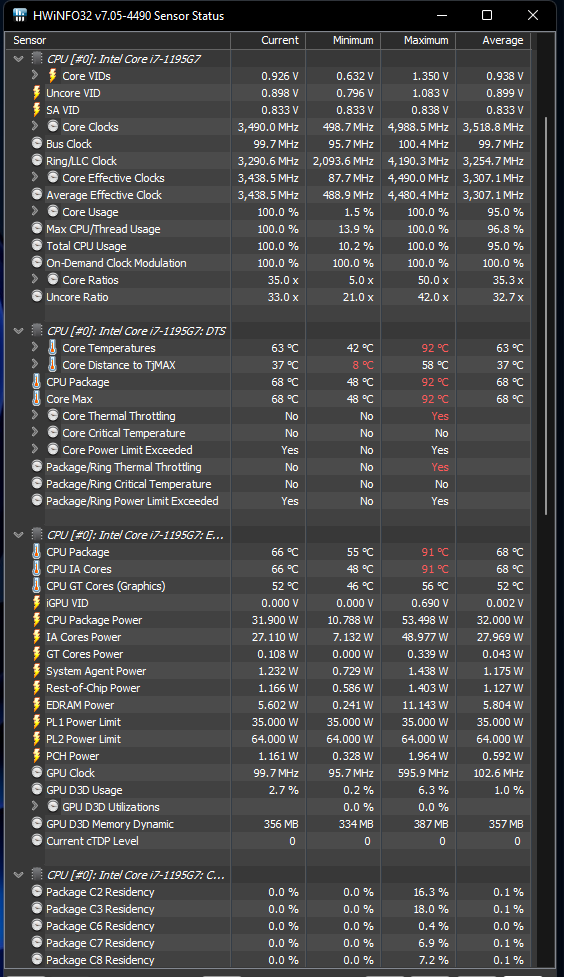Screen dimensions: 564x977
Task: Select the On-Demand Clock Modulation row
Action: [268, 263]
